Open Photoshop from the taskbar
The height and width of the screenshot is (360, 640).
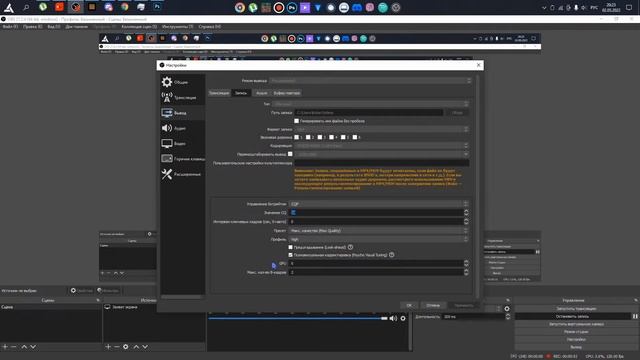157,7
